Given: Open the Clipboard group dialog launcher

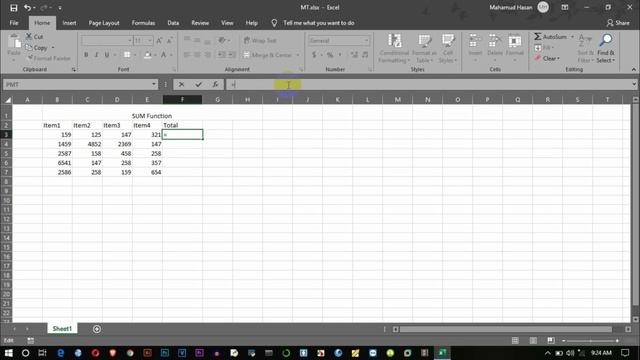Looking at the screenshot, I should [74, 69].
